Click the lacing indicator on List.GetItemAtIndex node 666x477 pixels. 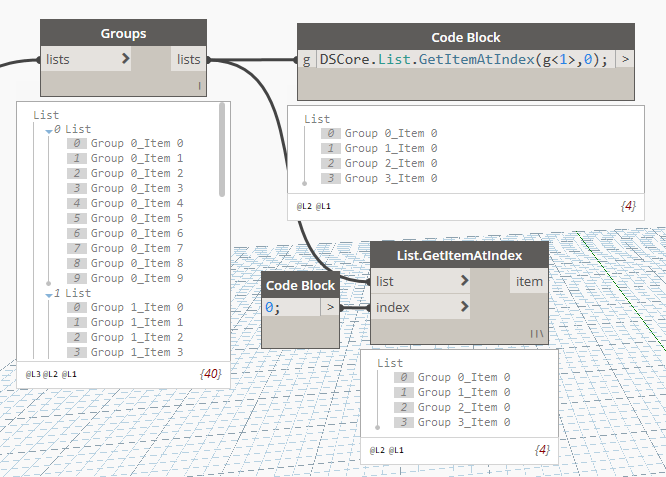[538, 333]
